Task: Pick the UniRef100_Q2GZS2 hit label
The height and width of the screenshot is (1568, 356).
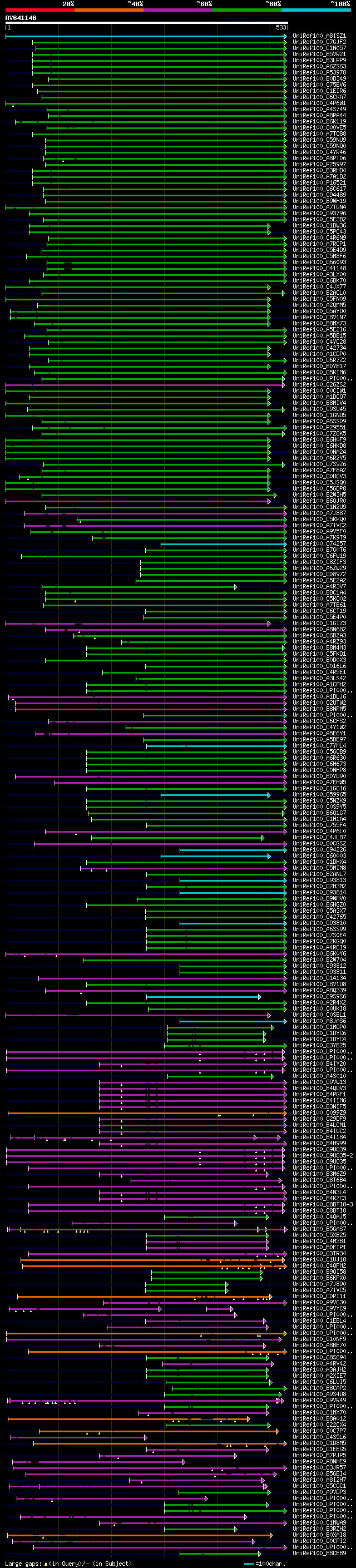Action: pos(319,385)
